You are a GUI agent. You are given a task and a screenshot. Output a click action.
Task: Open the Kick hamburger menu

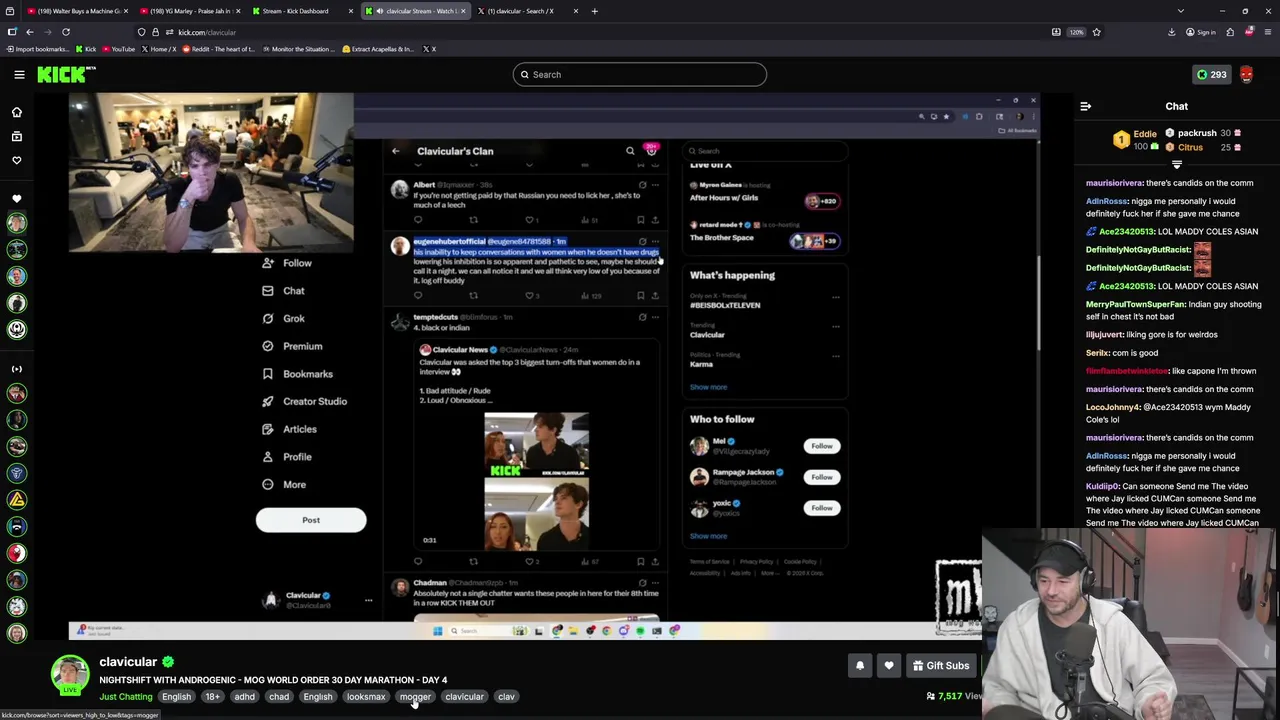click(x=19, y=74)
